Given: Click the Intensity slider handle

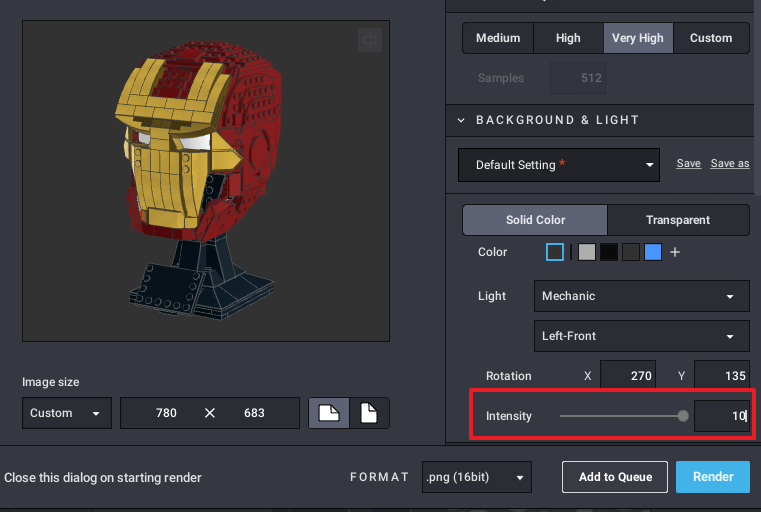Looking at the screenshot, I should tap(683, 416).
